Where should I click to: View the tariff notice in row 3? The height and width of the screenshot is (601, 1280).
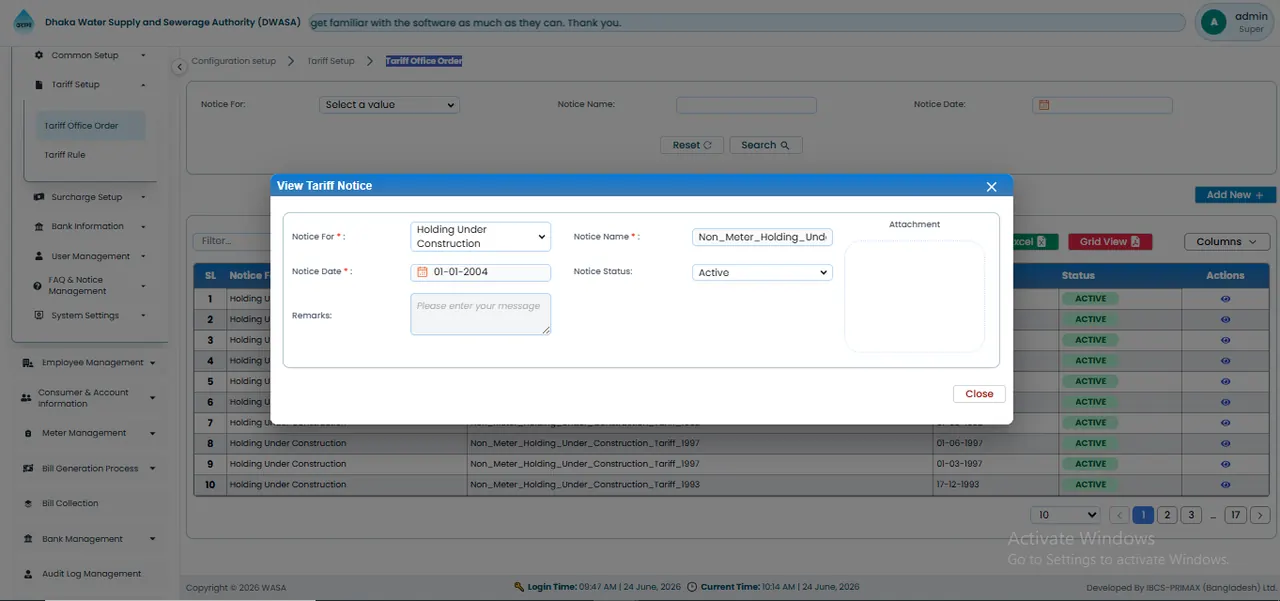pos(1225,340)
